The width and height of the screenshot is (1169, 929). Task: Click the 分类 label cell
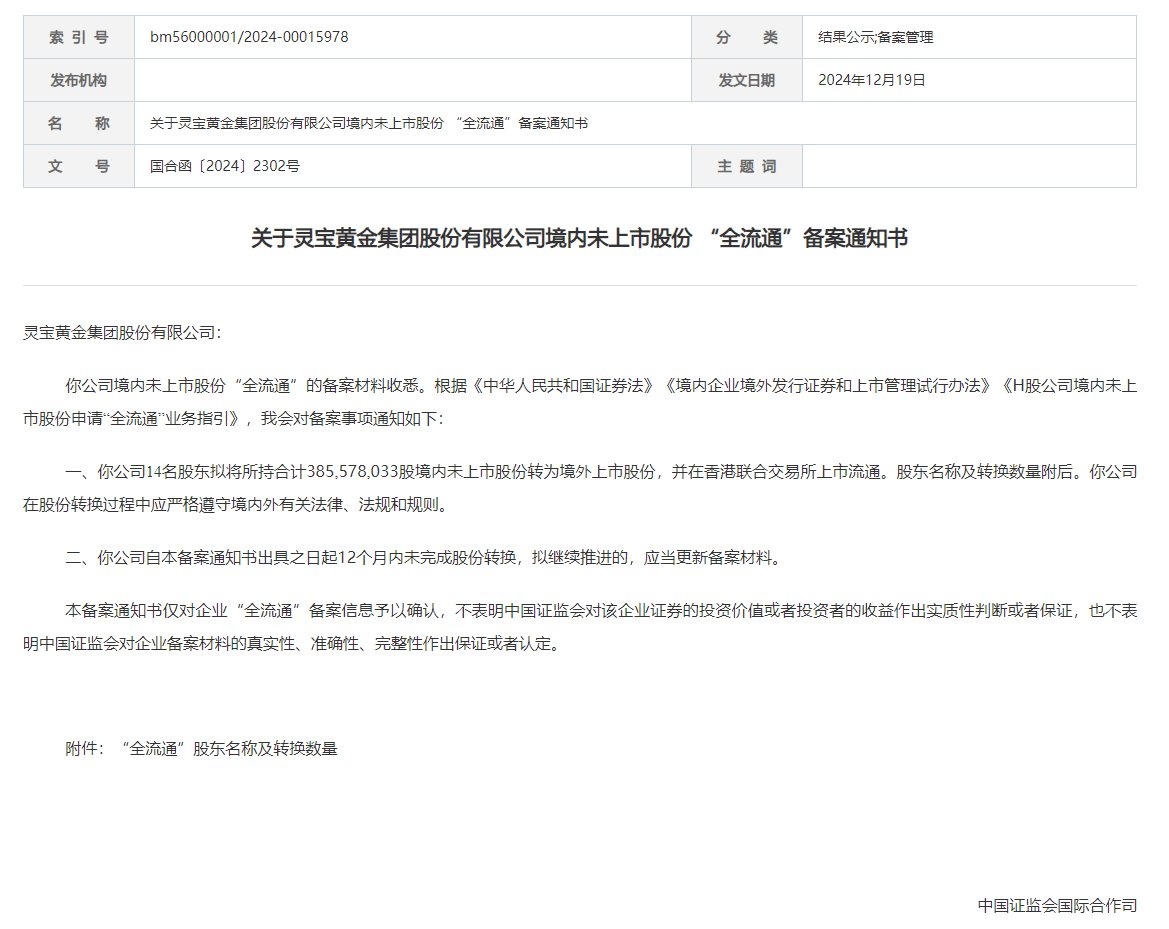pos(747,37)
